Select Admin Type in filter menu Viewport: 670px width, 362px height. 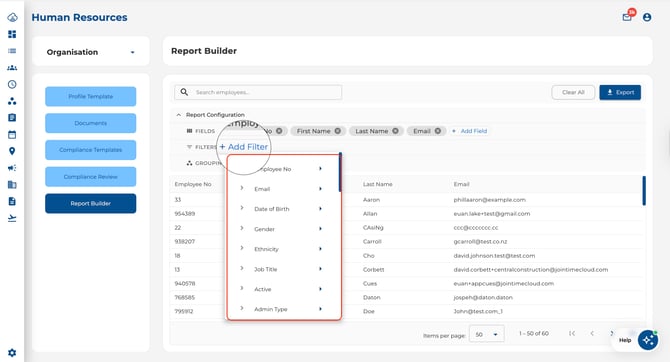[x=270, y=309]
